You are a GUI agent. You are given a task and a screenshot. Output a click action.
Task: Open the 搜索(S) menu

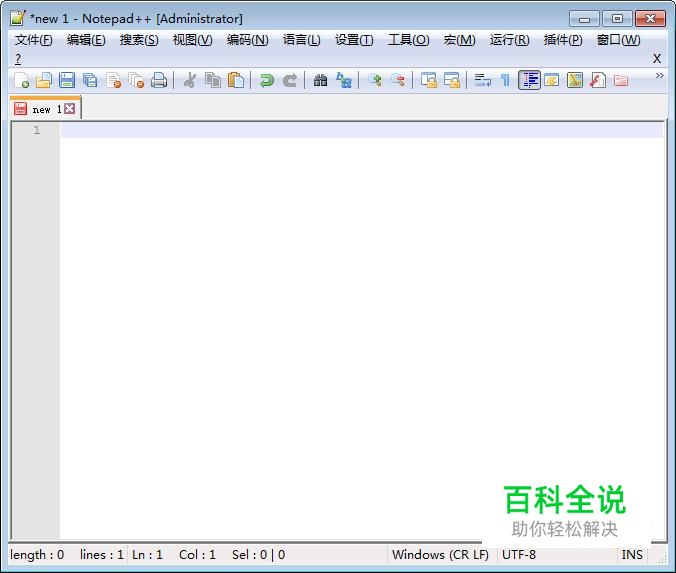139,40
